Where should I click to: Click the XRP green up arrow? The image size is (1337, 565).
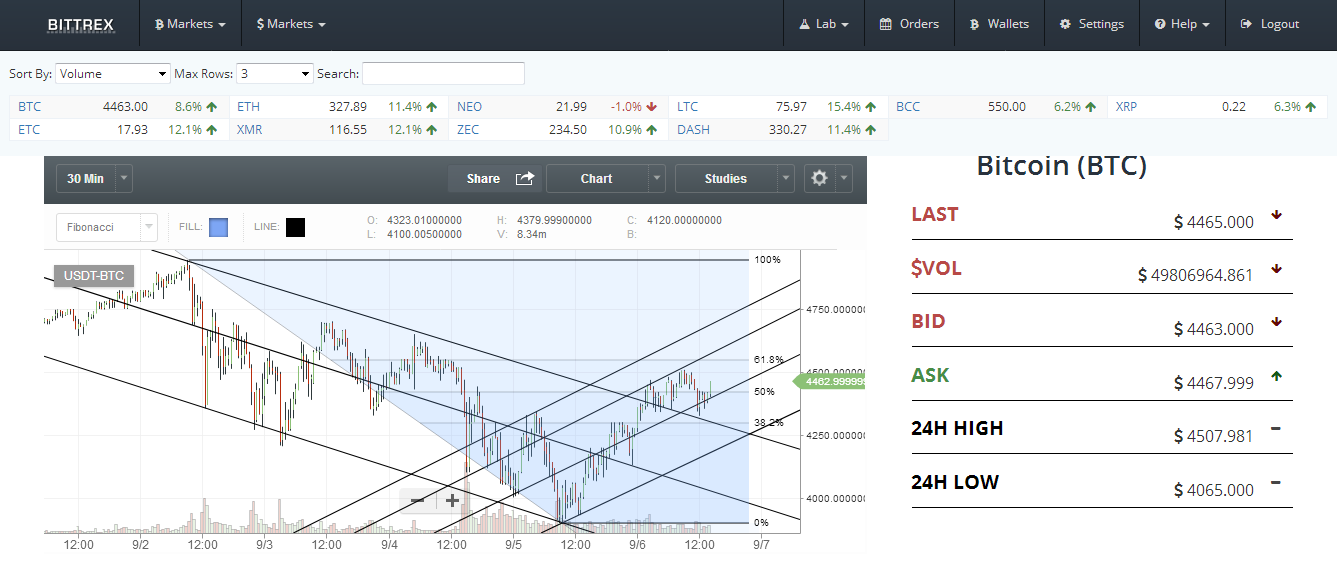click(1310, 107)
